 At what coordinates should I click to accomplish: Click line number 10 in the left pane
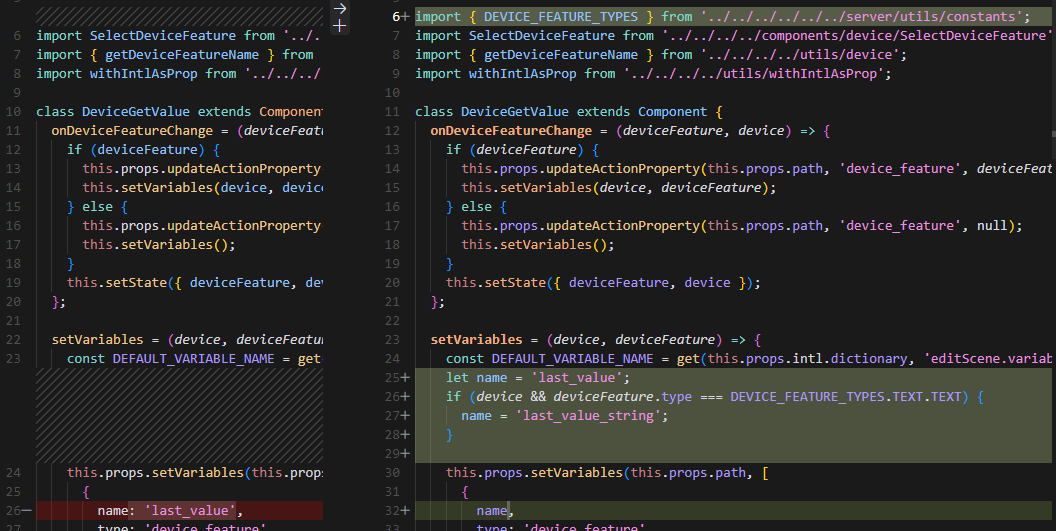[14, 112]
